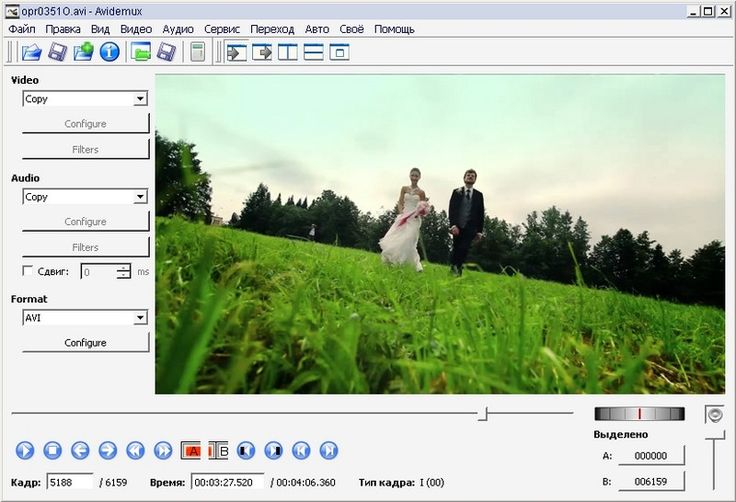Open the Файл menu

pyautogui.click(x=22, y=29)
